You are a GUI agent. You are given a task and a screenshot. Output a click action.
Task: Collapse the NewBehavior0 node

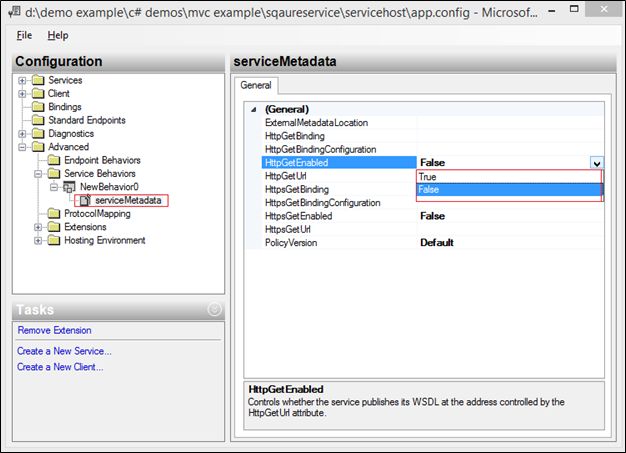54,187
